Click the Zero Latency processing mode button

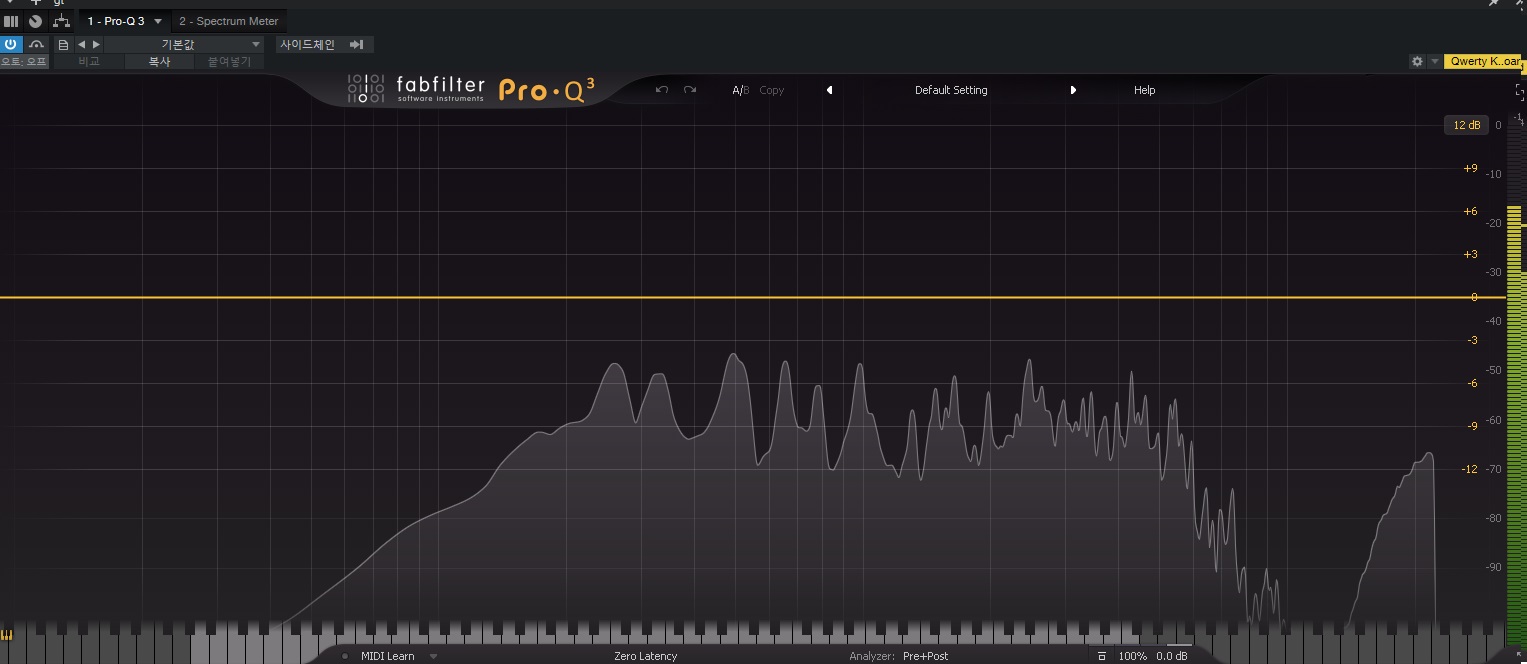pyautogui.click(x=645, y=656)
